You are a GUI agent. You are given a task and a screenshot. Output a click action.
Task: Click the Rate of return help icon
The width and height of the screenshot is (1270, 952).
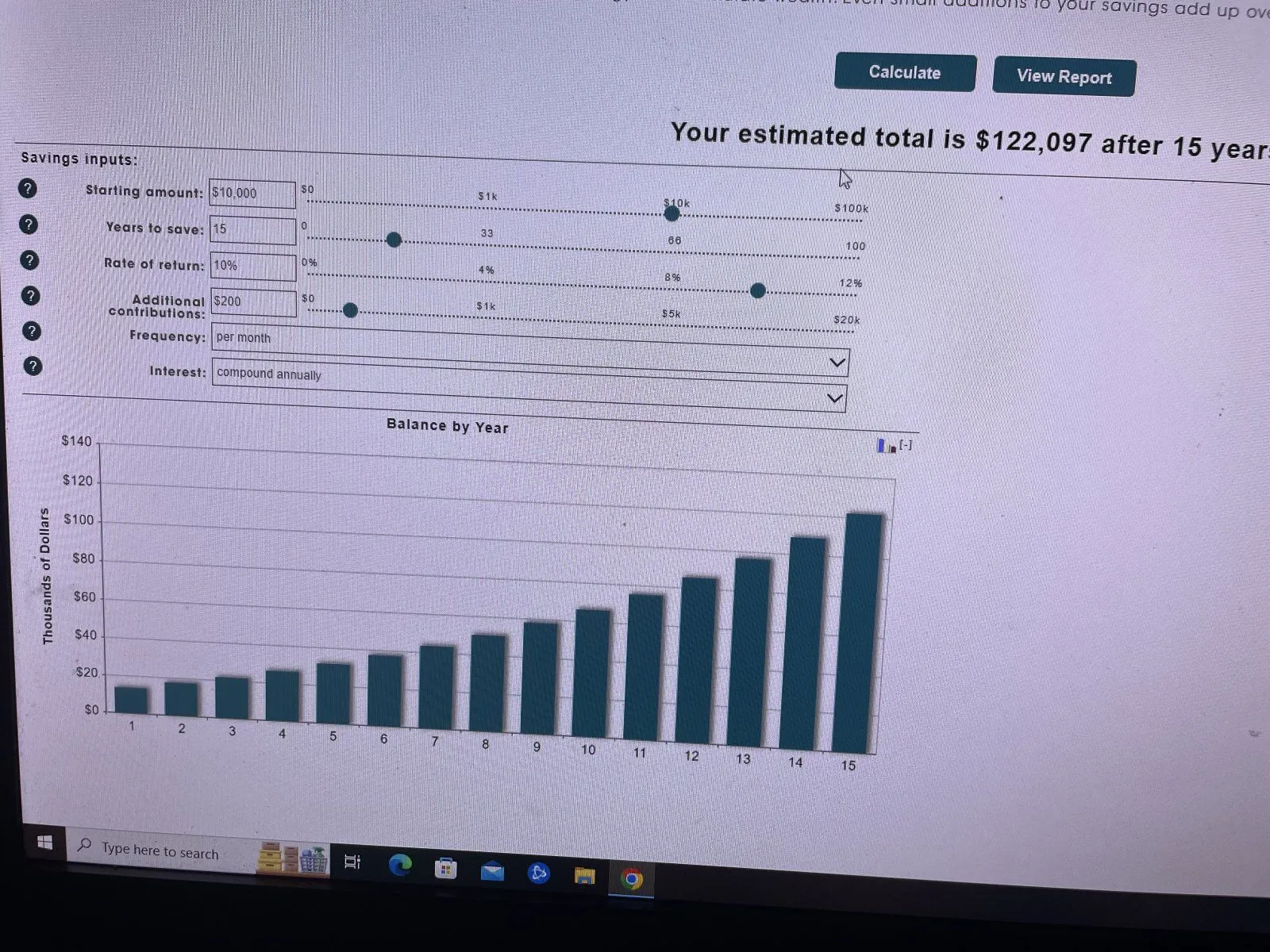click(x=29, y=260)
